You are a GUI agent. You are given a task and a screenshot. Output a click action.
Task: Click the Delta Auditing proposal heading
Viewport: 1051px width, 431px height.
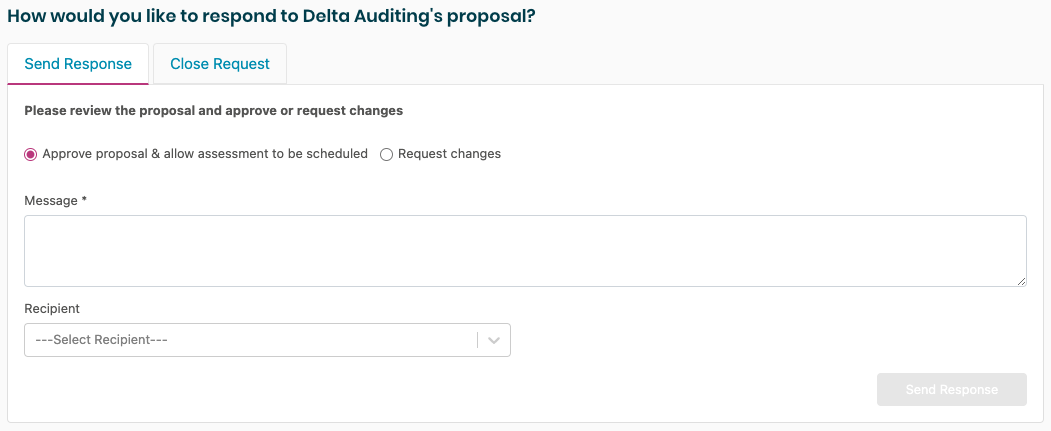[271, 17]
